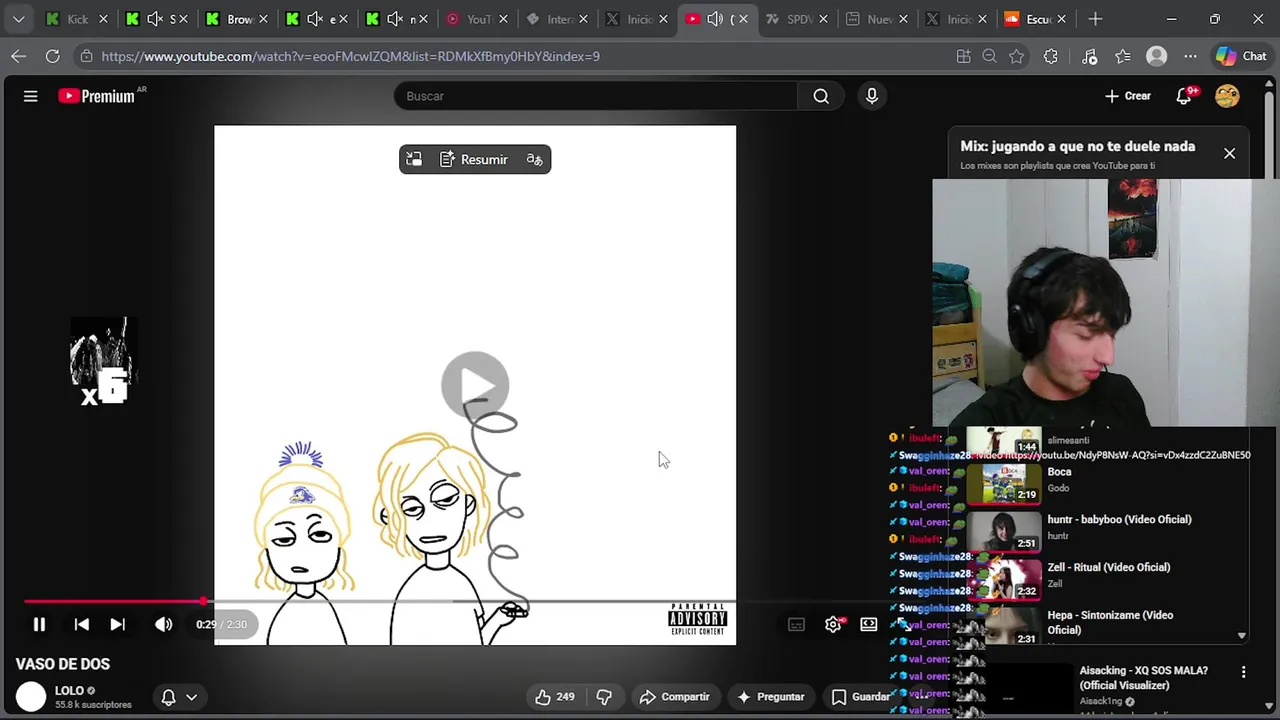Open more options for Aisacking video

click(x=1243, y=672)
